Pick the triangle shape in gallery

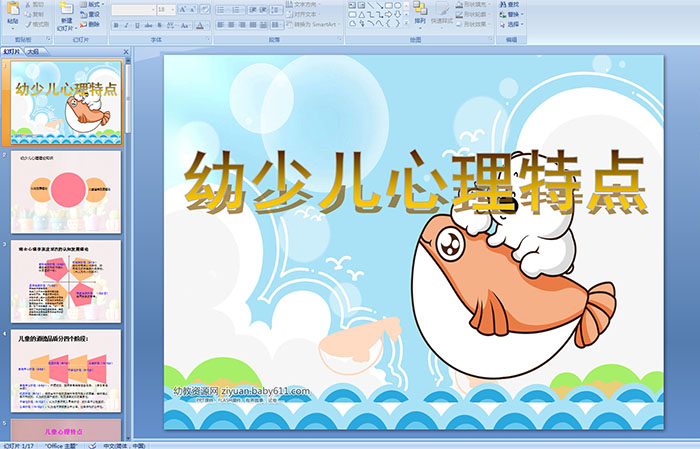[x=362, y=15]
